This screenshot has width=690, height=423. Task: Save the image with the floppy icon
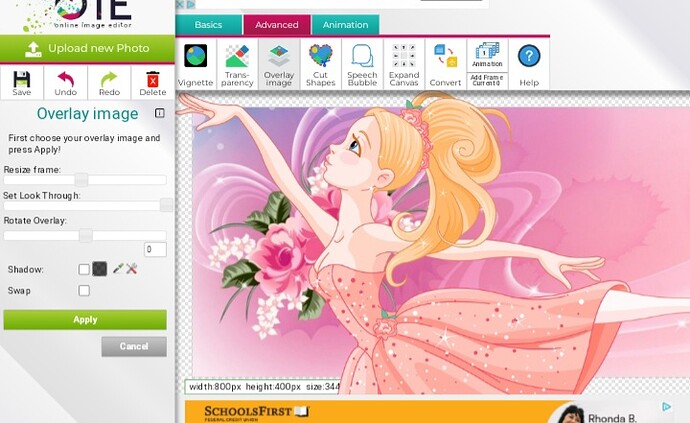22,82
